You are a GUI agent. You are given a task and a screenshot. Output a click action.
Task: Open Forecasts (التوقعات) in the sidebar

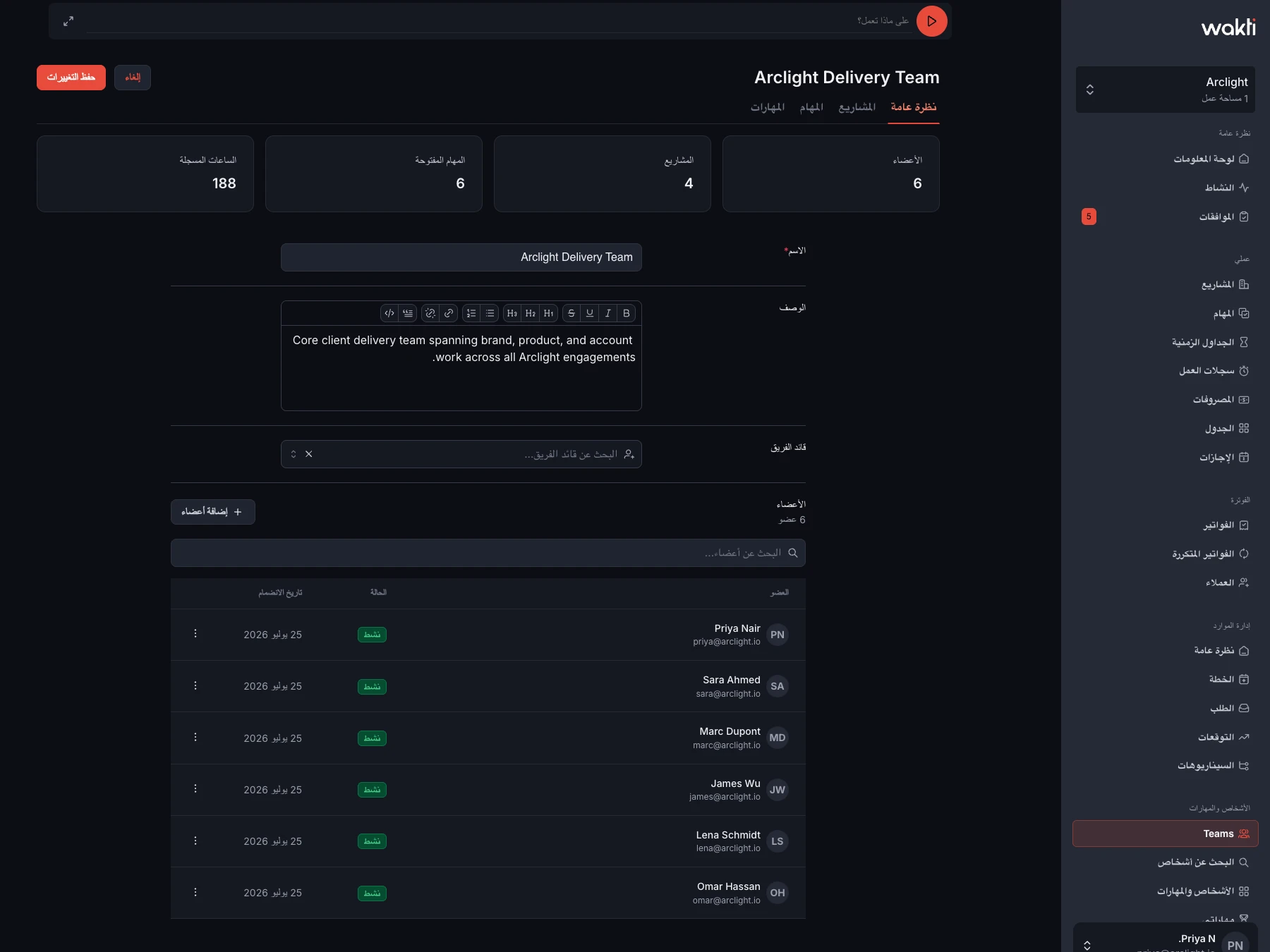pyautogui.click(x=1166, y=738)
